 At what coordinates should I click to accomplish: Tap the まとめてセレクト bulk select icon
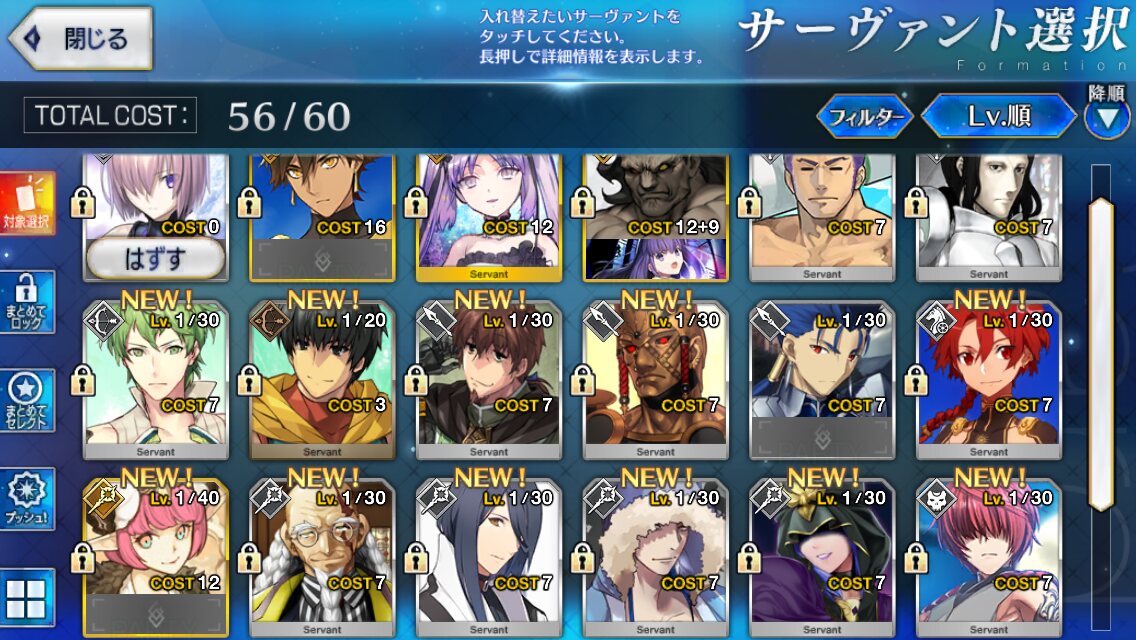pos(28,401)
